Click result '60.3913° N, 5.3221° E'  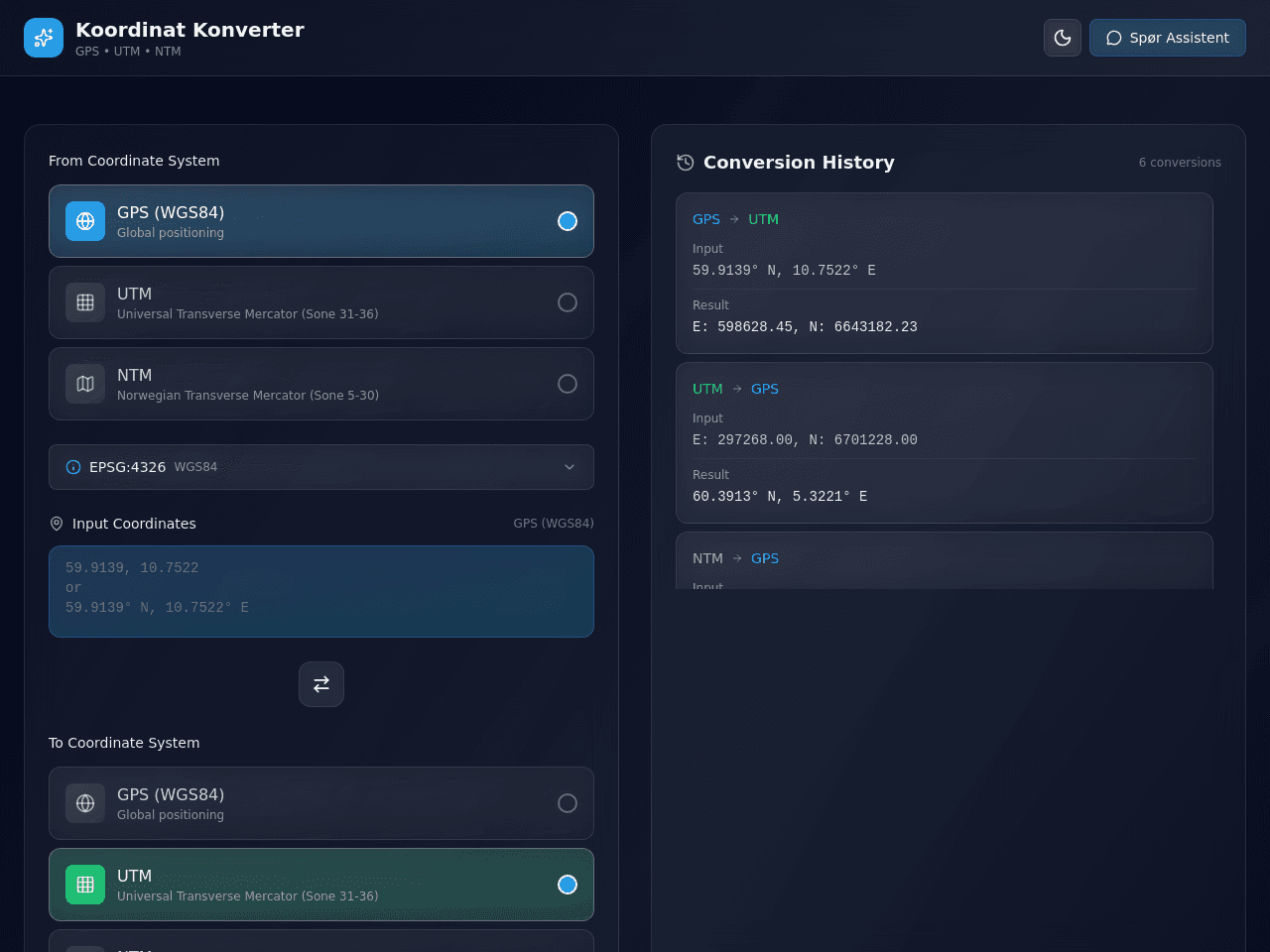click(x=780, y=497)
